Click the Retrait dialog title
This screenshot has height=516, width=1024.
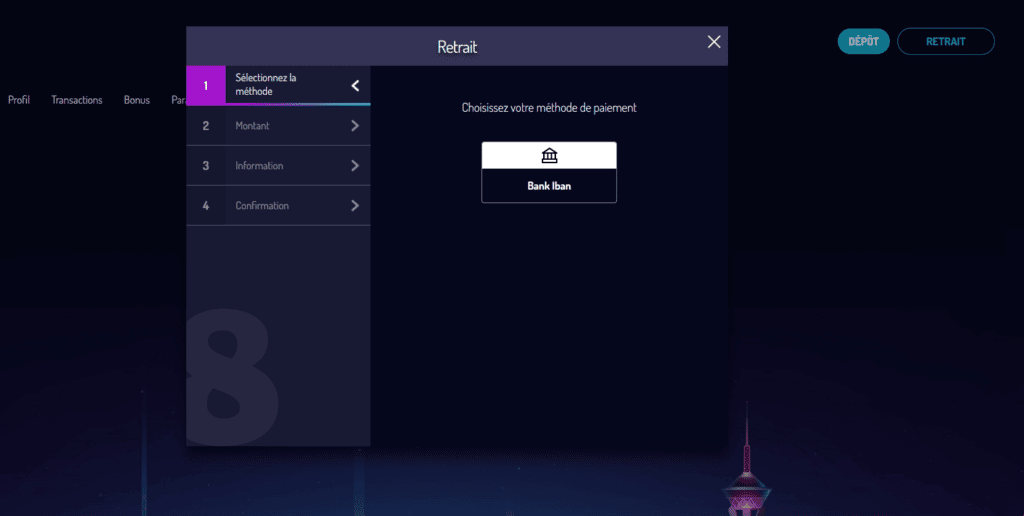pos(457,47)
